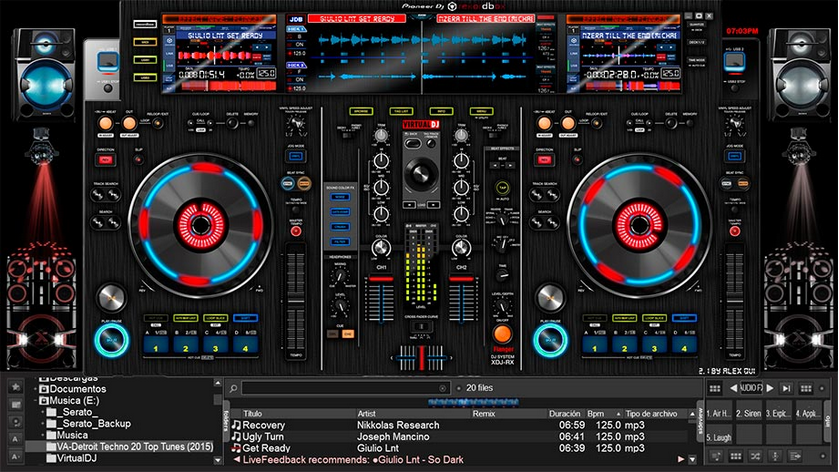Toggle left deck Master Tempo button
Viewport: 839px width, 472px height.
tap(295, 231)
